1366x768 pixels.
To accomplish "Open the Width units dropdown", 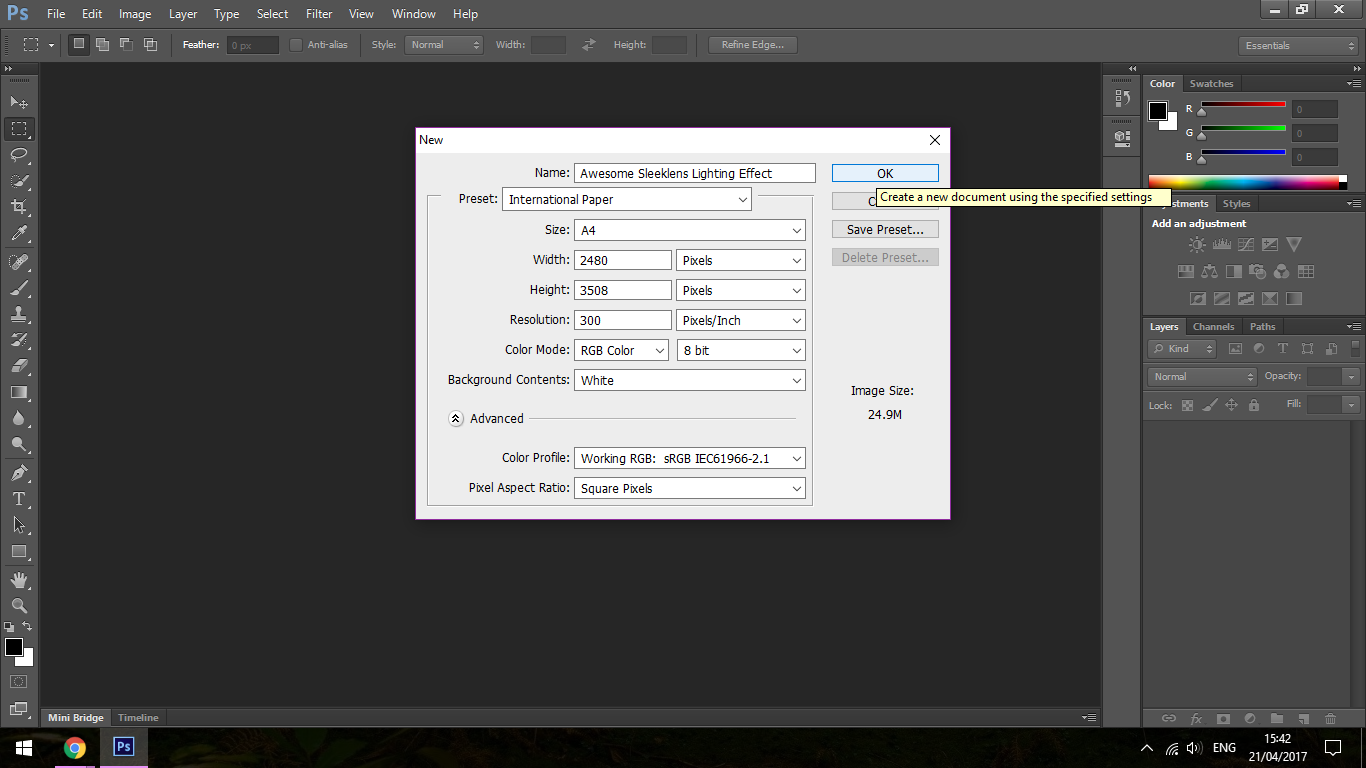I will [741, 260].
